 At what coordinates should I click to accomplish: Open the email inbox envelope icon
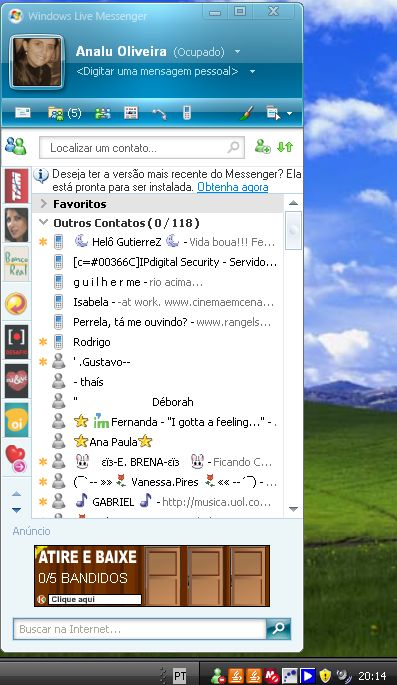coord(23,113)
